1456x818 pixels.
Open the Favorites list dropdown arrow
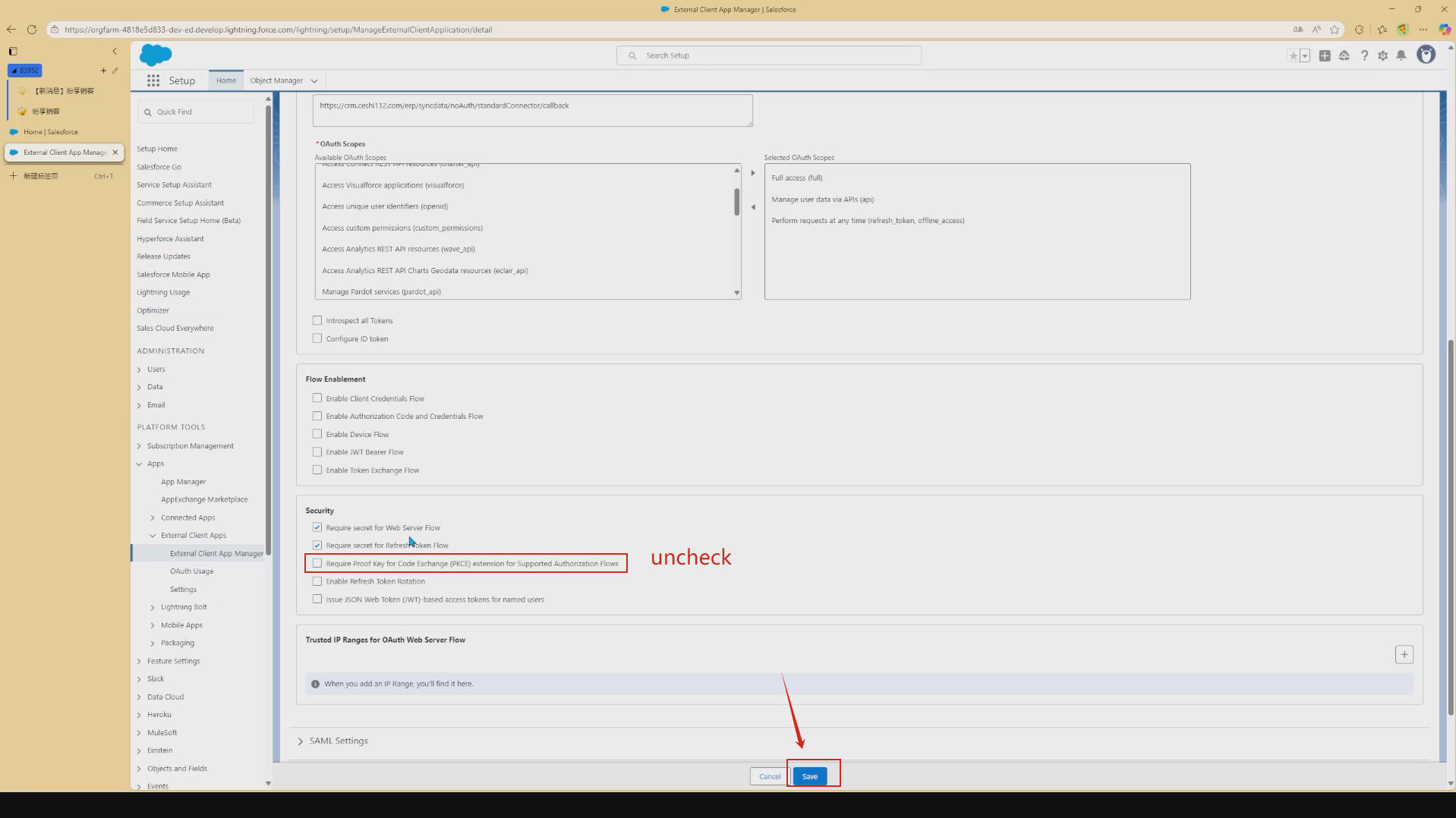pos(1305,55)
